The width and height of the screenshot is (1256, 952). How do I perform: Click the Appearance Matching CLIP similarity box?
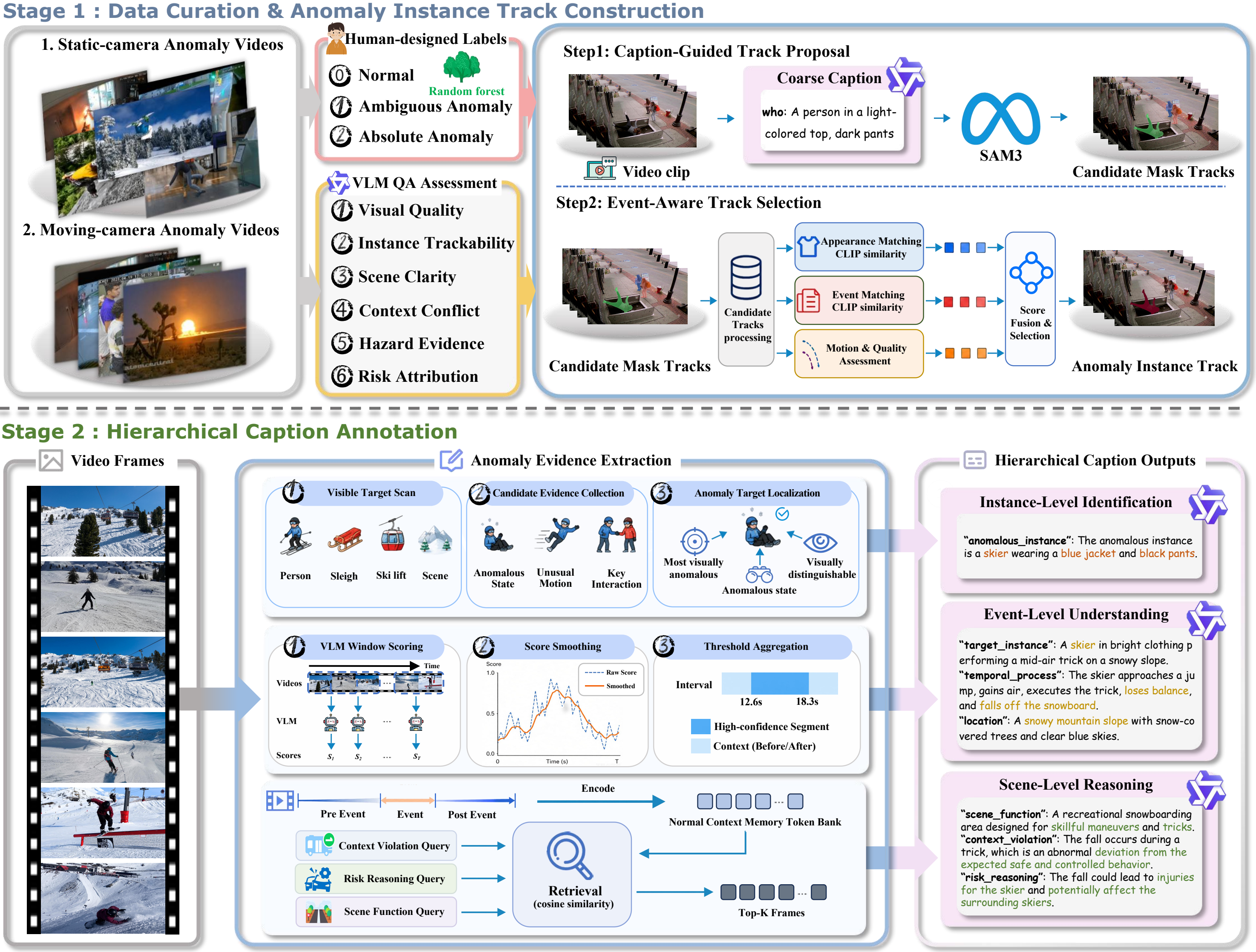click(859, 247)
